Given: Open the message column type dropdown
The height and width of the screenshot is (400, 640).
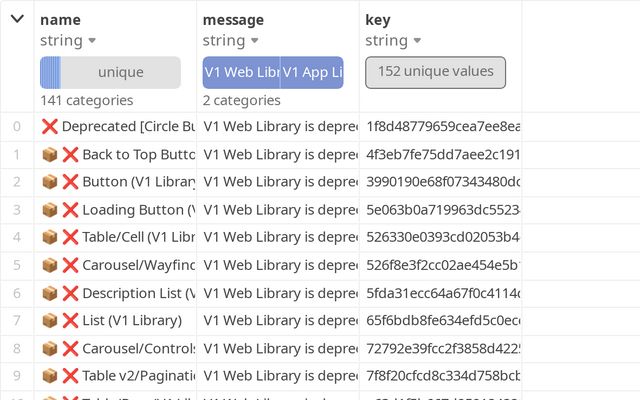Looking at the screenshot, I should pos(254,41).
